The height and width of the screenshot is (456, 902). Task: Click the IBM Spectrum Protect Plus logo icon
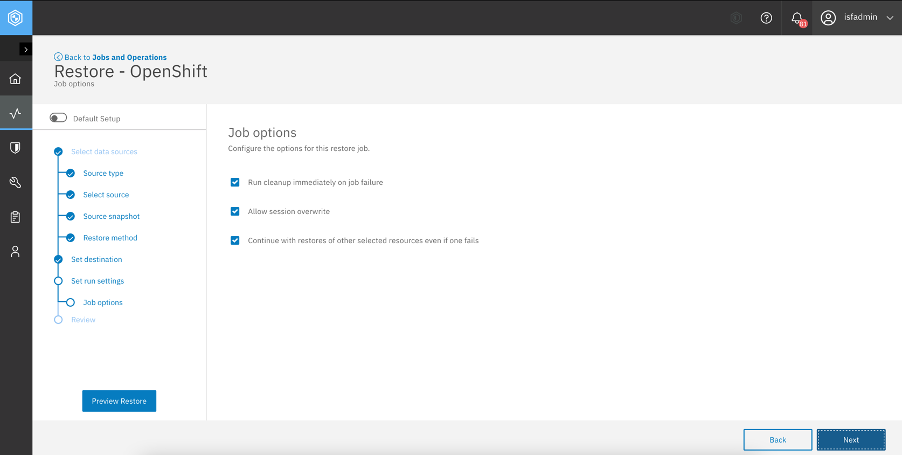(16, 18)
